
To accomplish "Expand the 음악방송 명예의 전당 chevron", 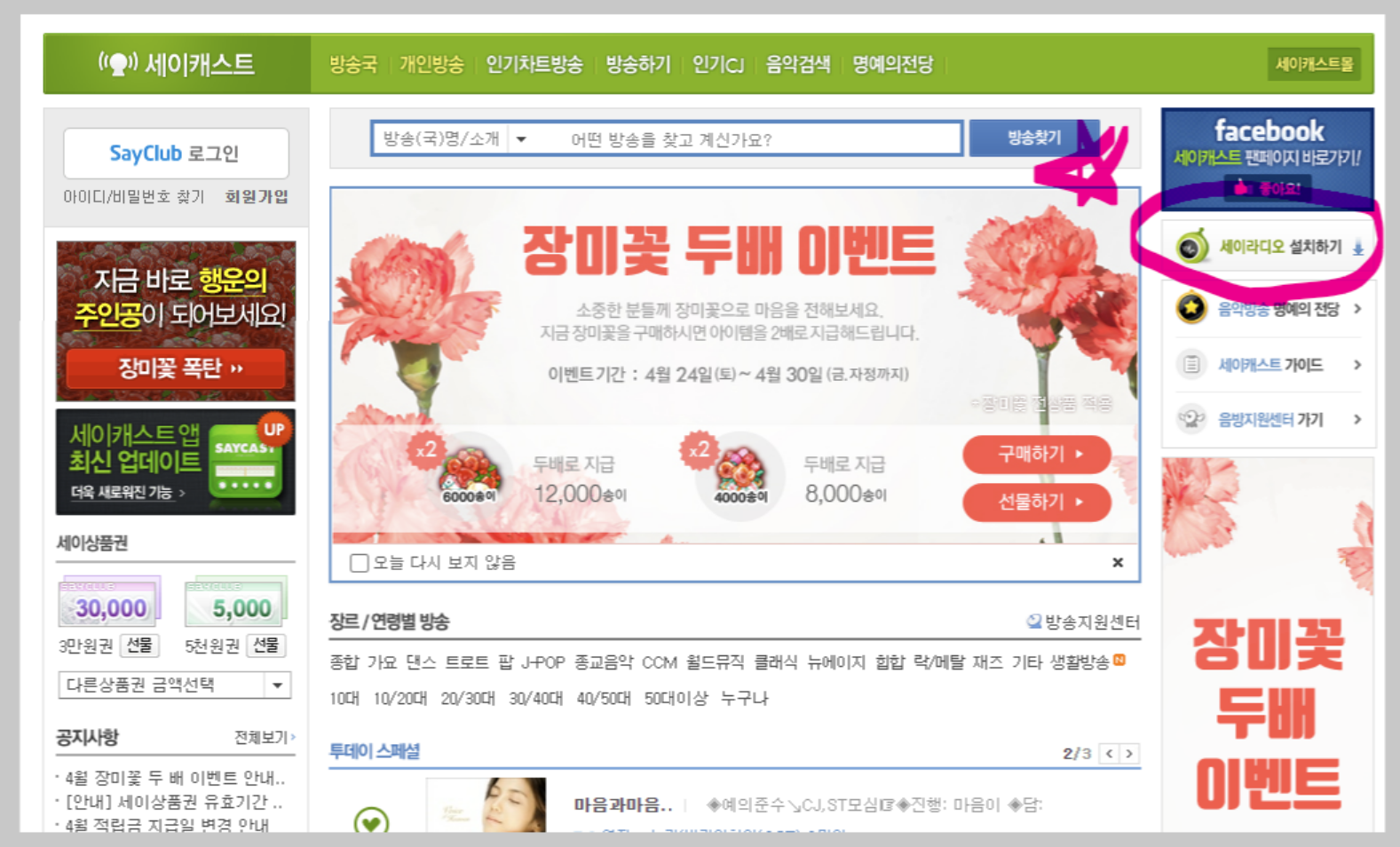I will click(x=1357, y=308).
